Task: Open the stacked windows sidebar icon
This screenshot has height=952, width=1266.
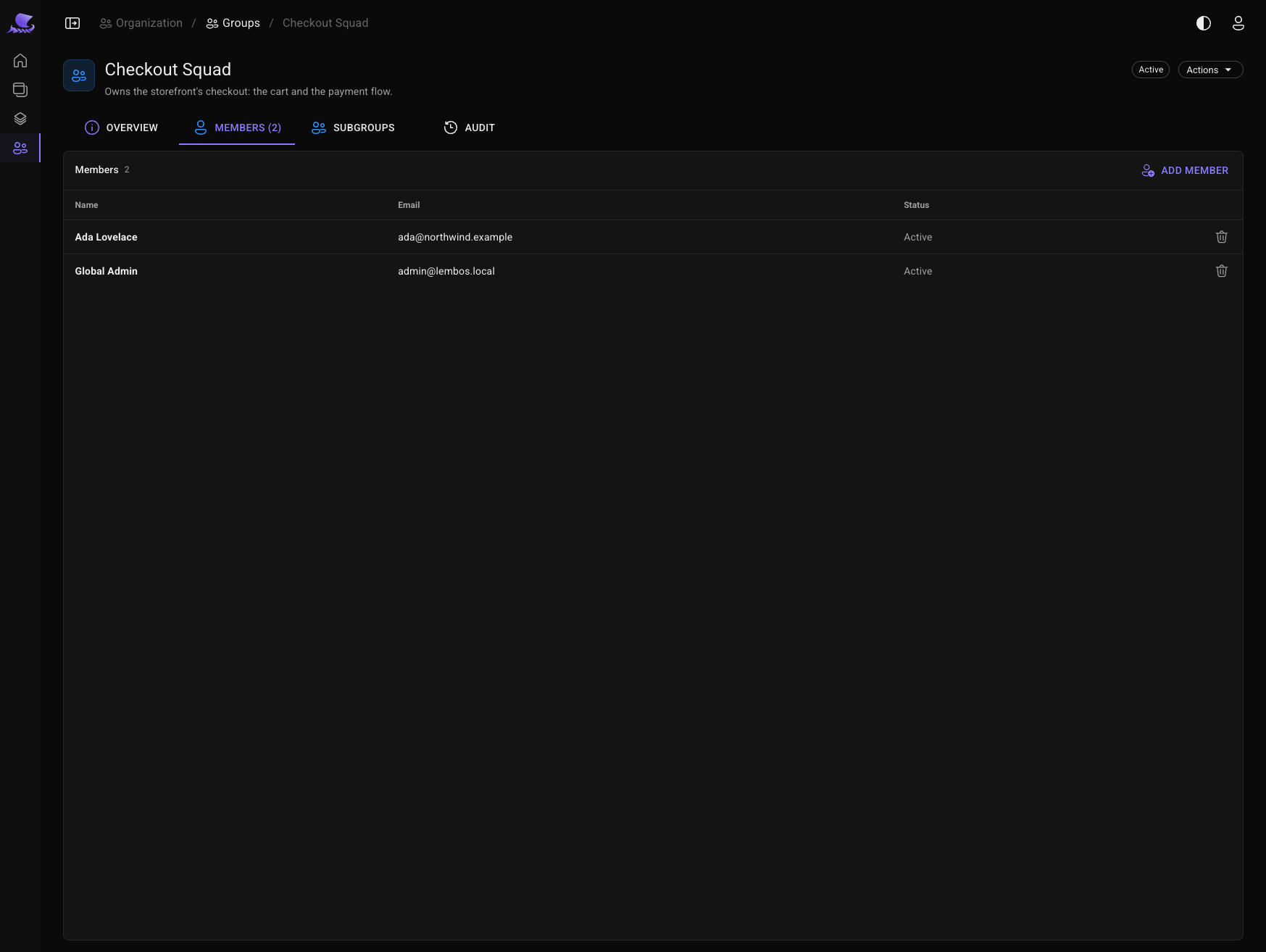Action: [20, 90]
